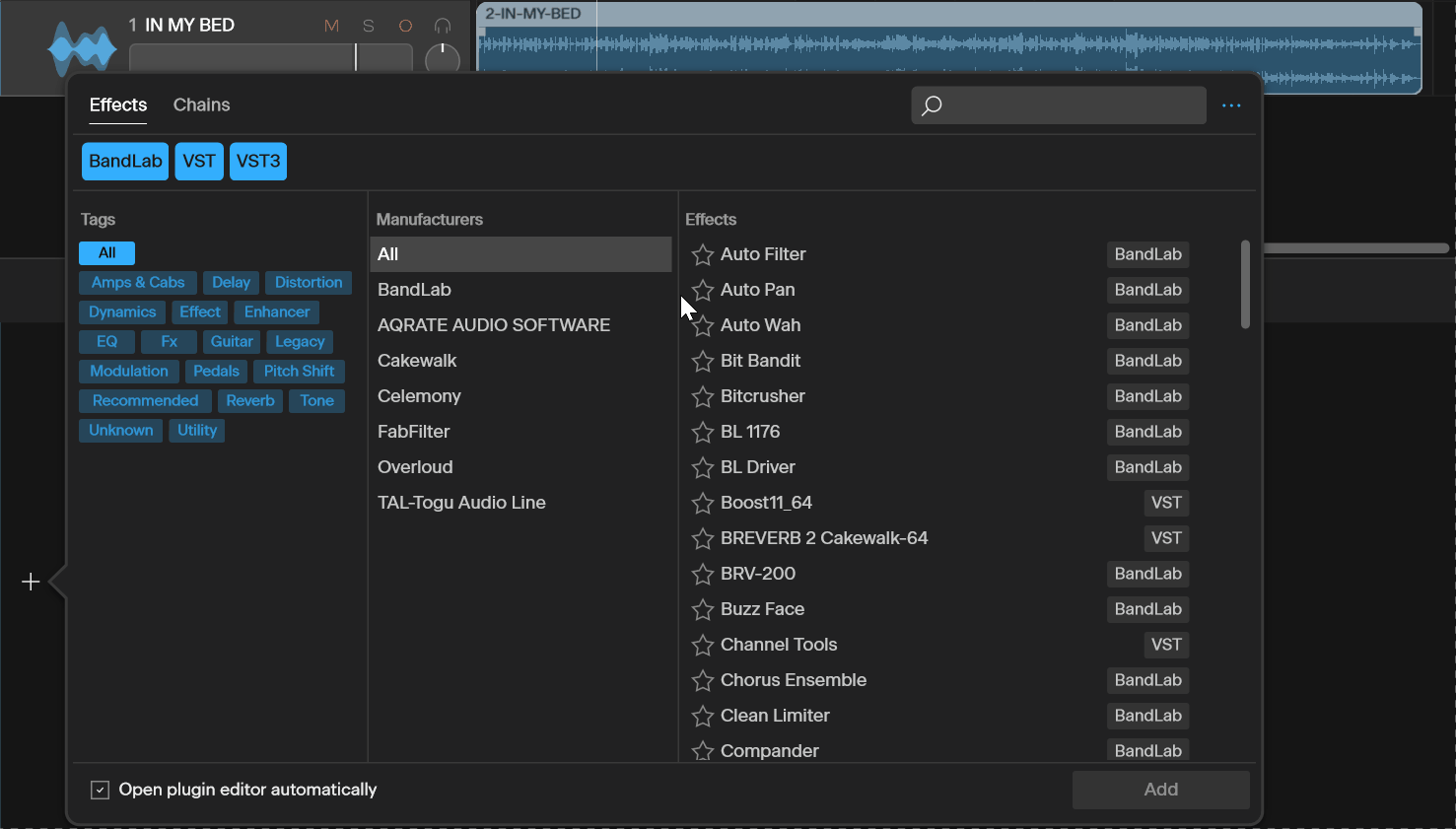Click the plus icon to add effect
1456x829 pixels.
[x=31, y=583]
